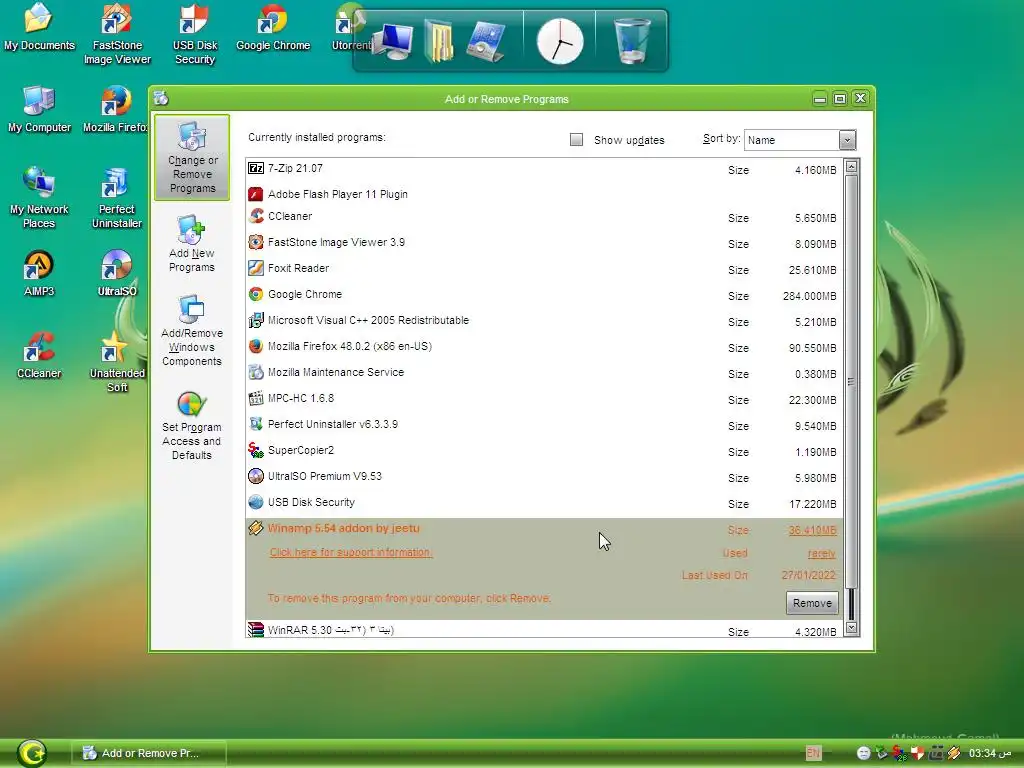The image size is (1024, 768).
Task: Click the program list scrollbar thumb
Action: pos(851,381)
